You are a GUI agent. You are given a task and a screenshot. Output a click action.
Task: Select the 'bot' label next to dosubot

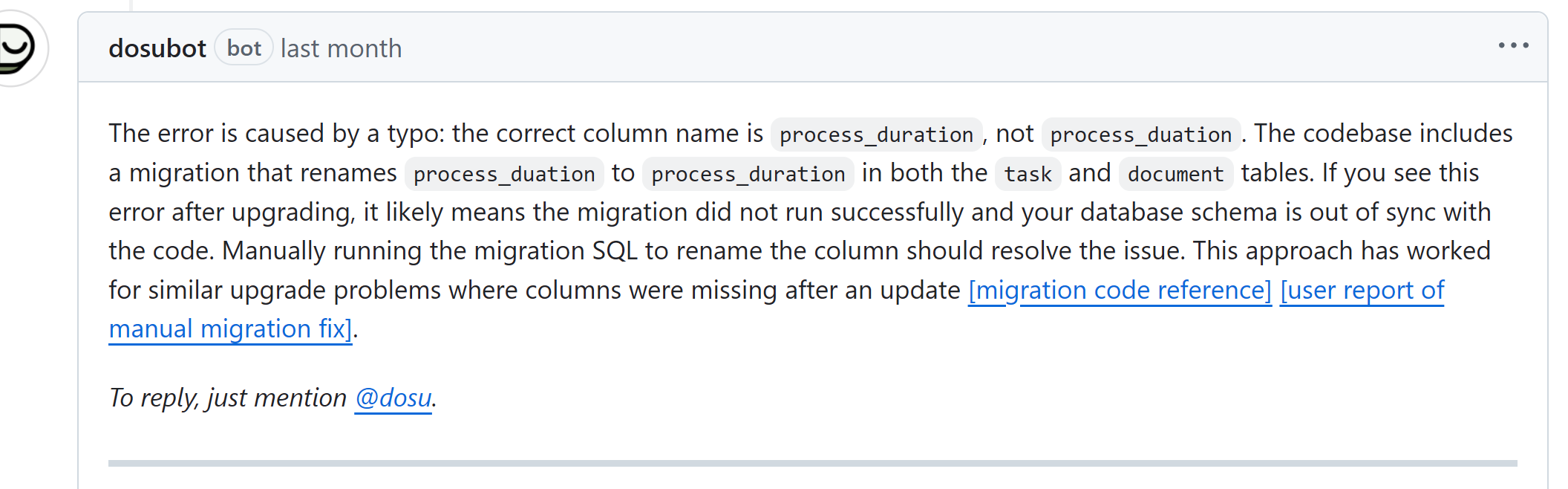244,47
